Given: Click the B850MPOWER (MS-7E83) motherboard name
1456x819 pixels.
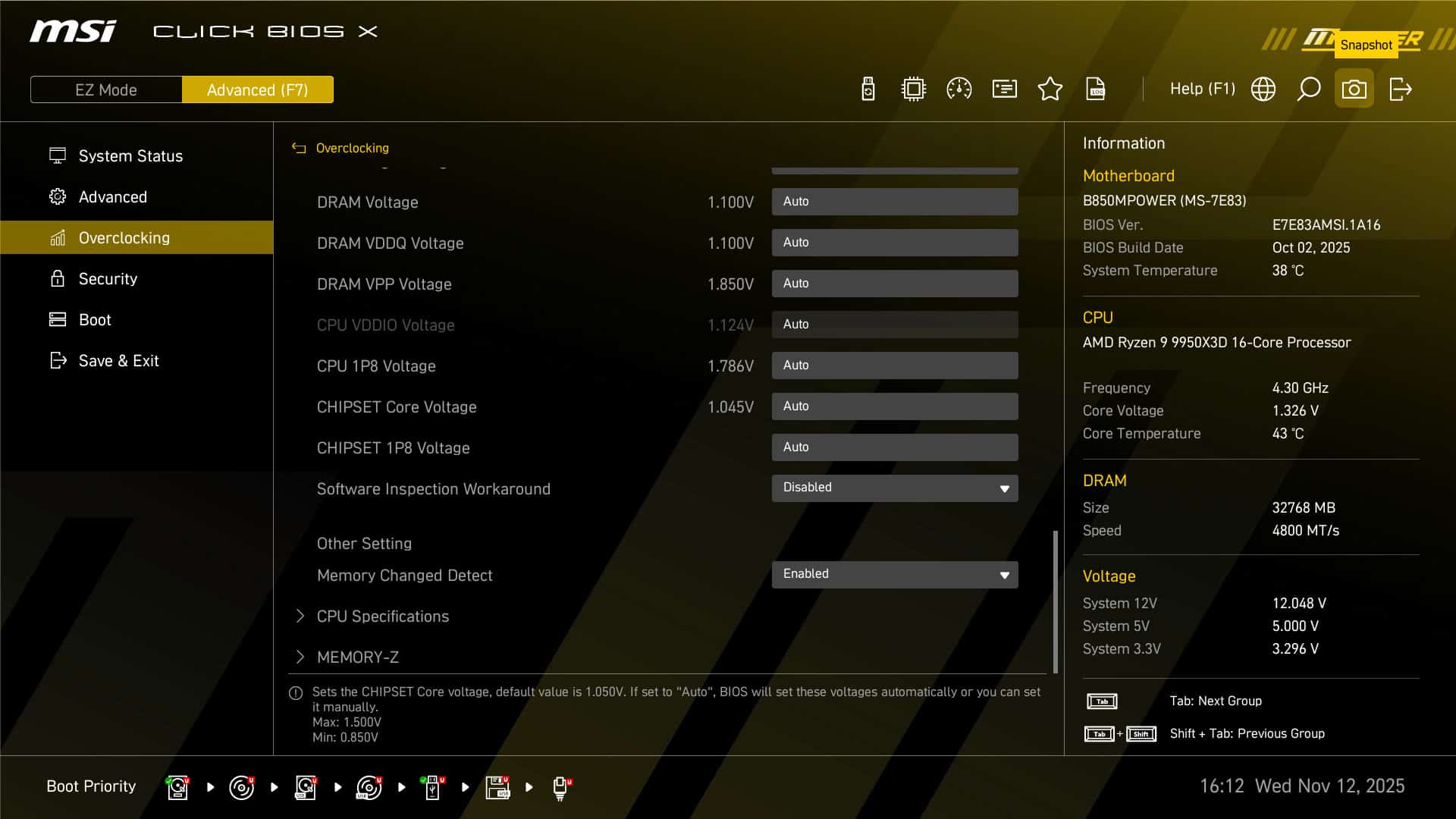Looking at the screenshot, I should pyautogui.click(x=1165, y=201).
